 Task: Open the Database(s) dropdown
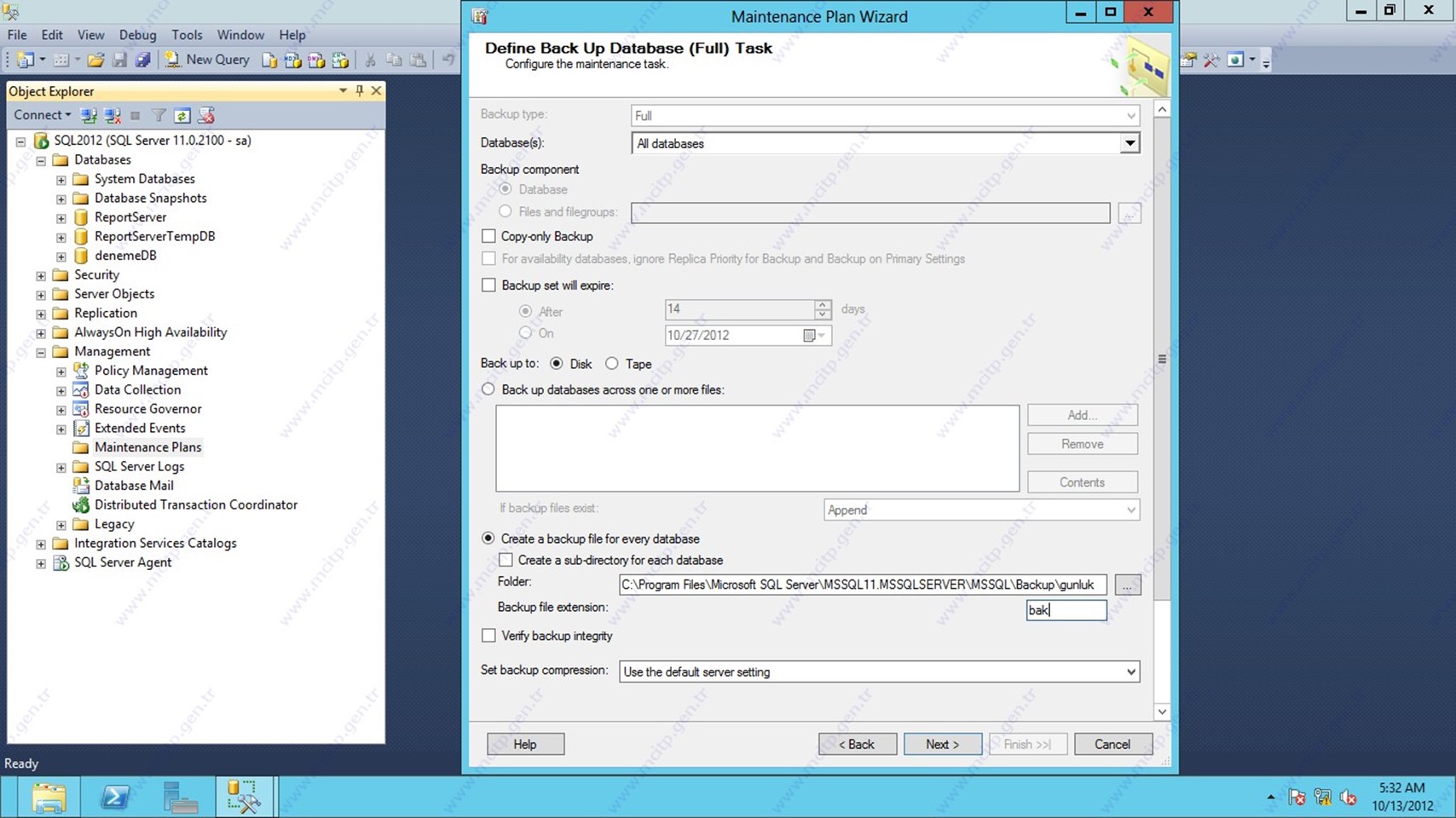click(1130, 143)
